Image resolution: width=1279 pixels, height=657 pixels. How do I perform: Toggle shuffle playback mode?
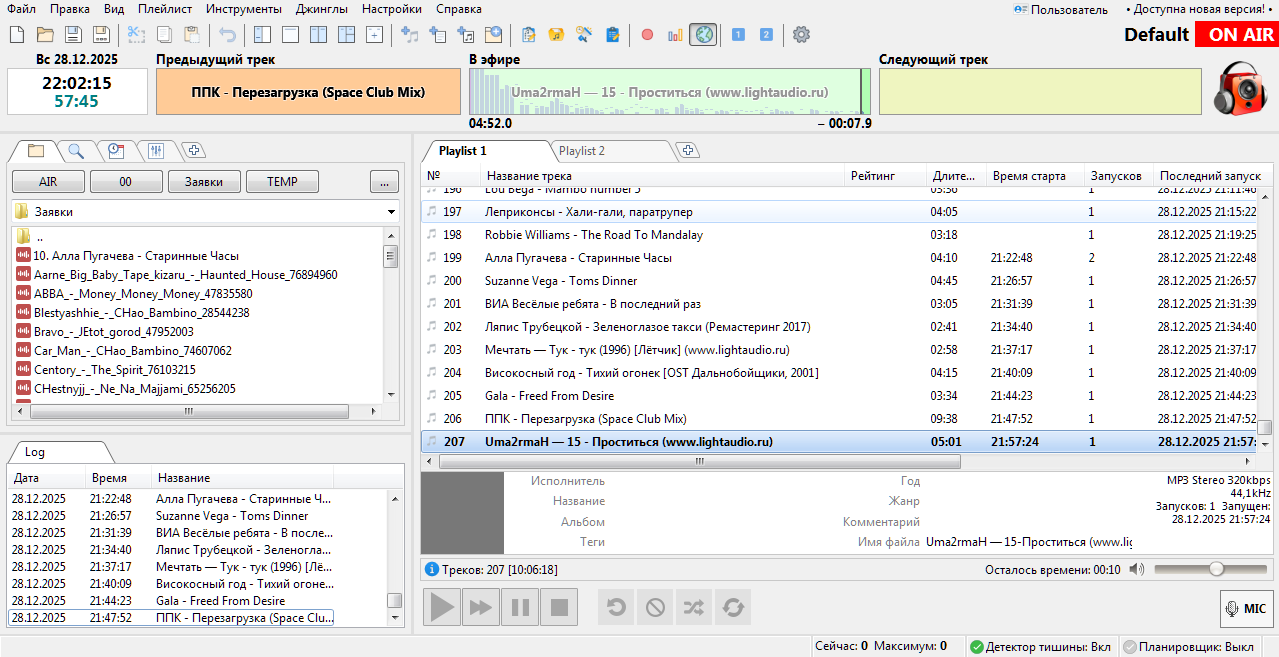pyautogui.click(x=692, y=607)
